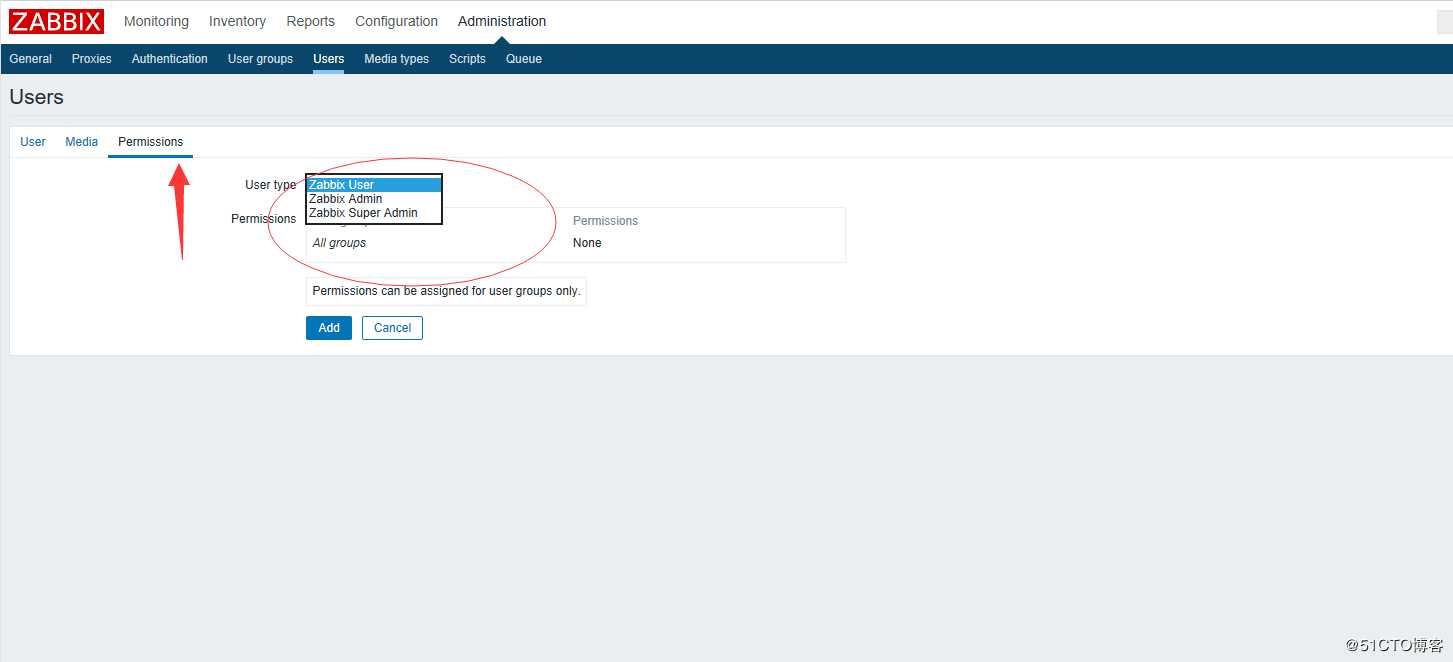Select Zabbix User option in dropdown
Viewport: 1453px width, 662px height.
(x=374, y=185)
